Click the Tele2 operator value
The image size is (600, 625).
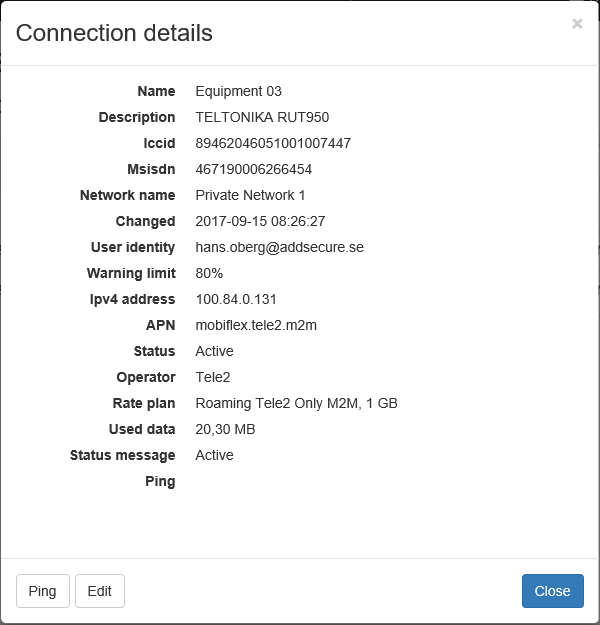tap(214, 377)
